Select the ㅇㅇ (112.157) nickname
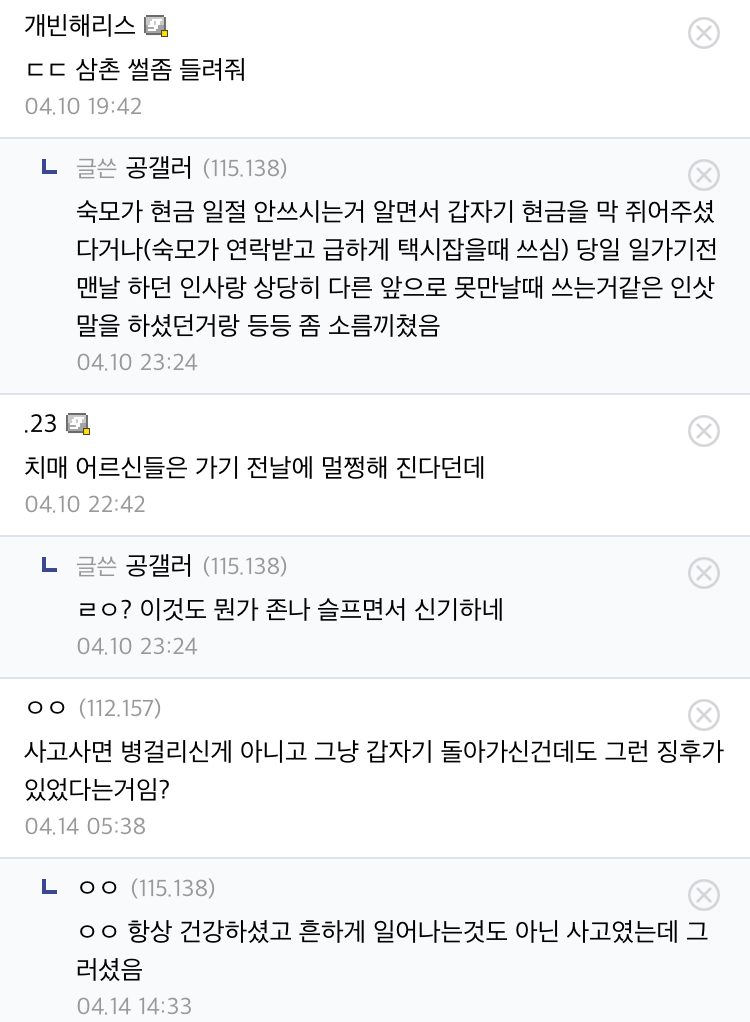The height and width of the screenshot is (1022, 750). pos(93,708)
